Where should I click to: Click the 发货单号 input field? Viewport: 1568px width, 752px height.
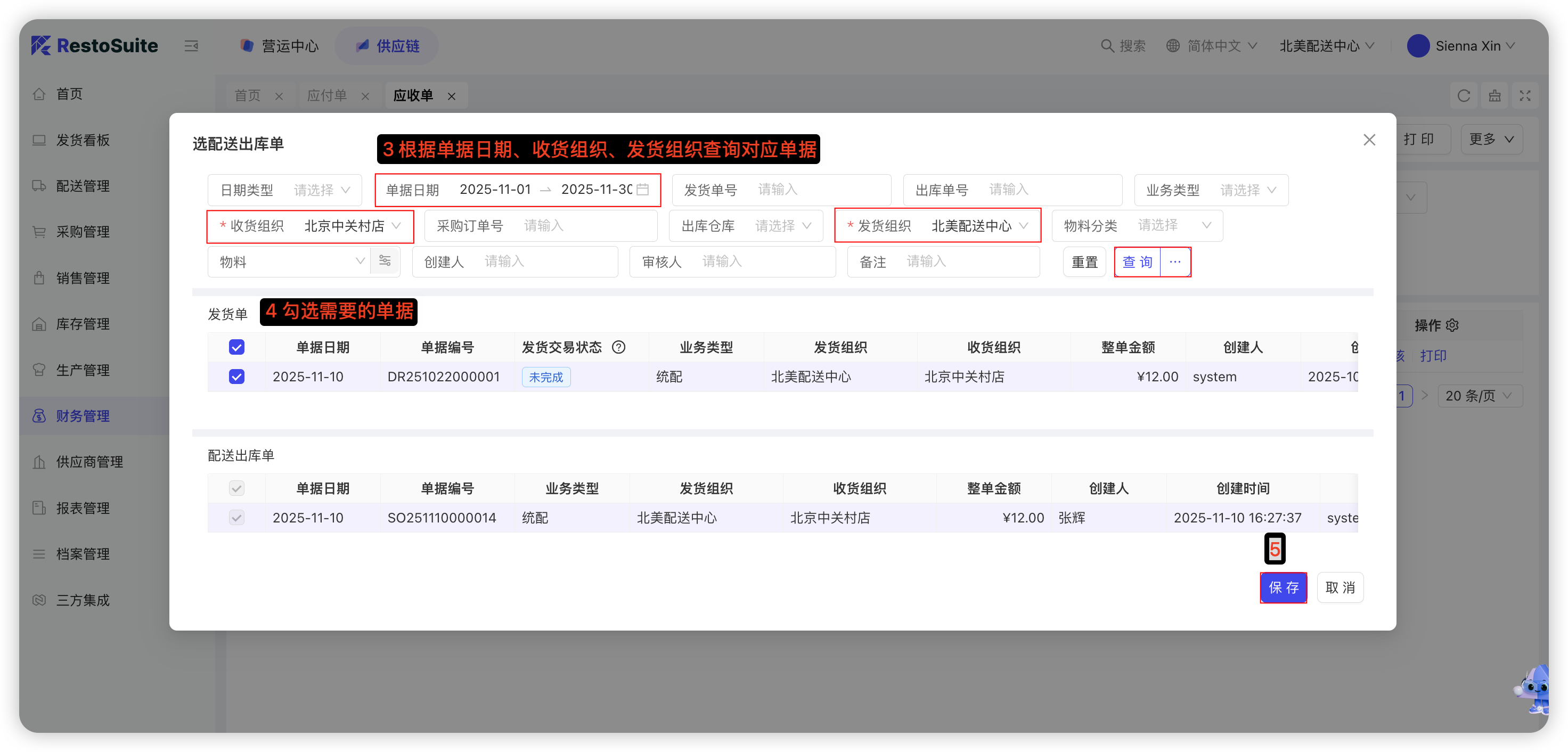coord(815,190)
